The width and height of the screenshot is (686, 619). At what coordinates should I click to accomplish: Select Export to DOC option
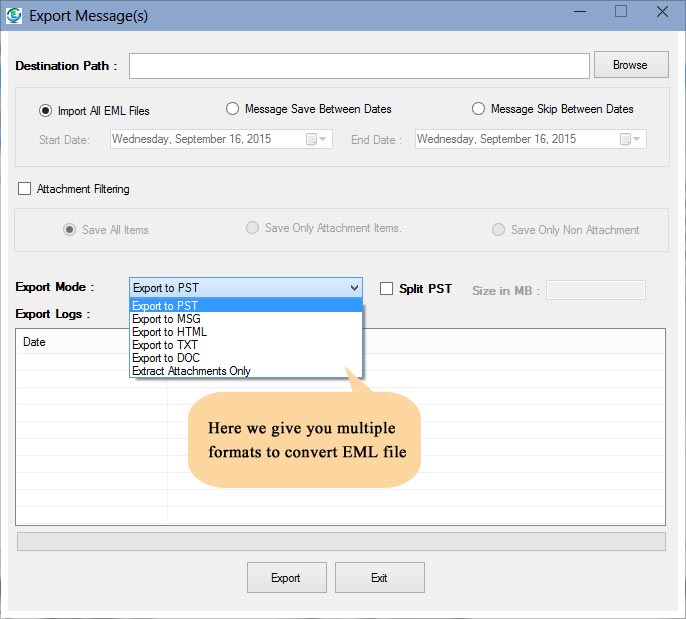pos(166,358)
